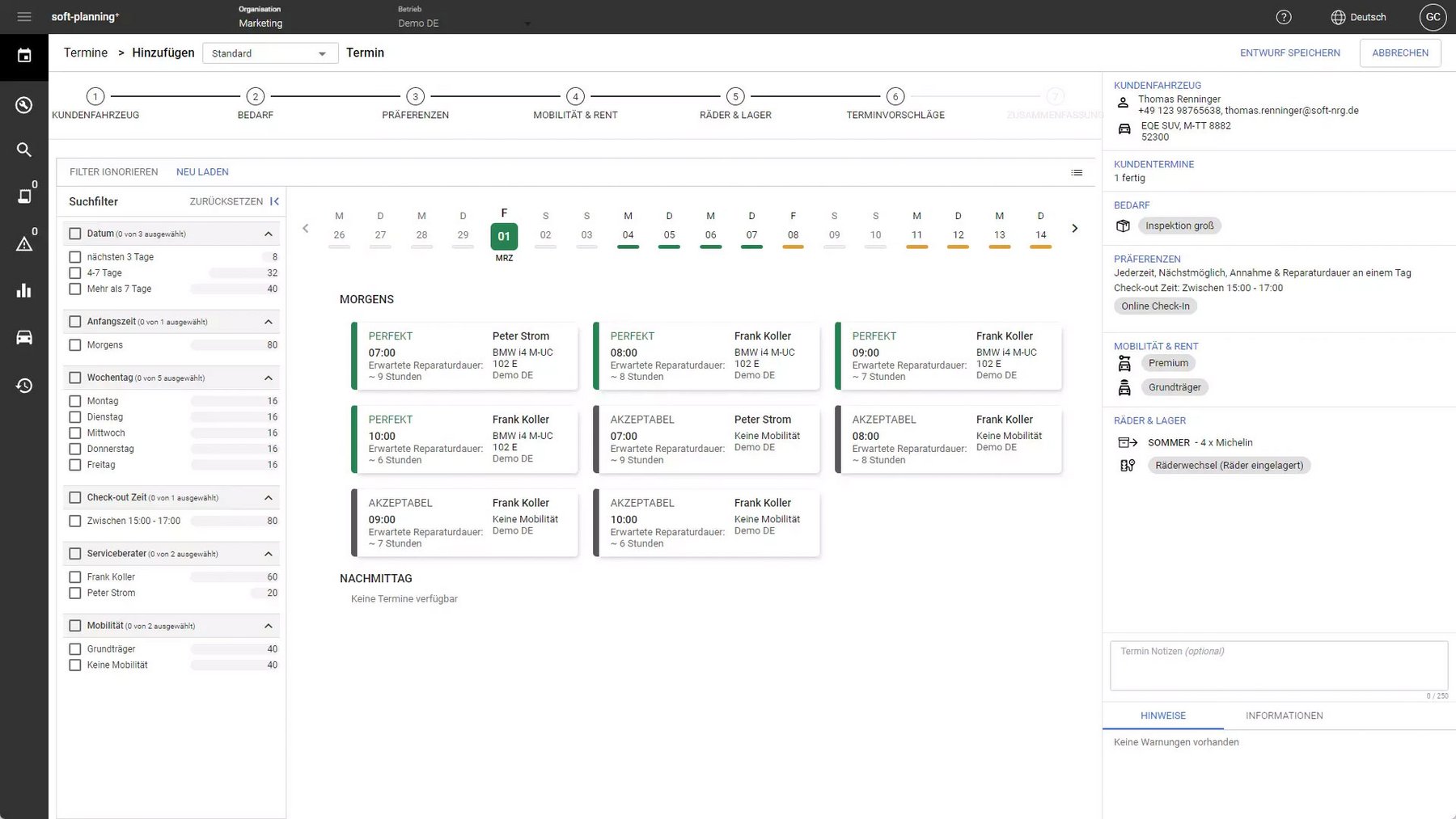Open the warnings triangle sidebar icon

(x=24, y=243)
